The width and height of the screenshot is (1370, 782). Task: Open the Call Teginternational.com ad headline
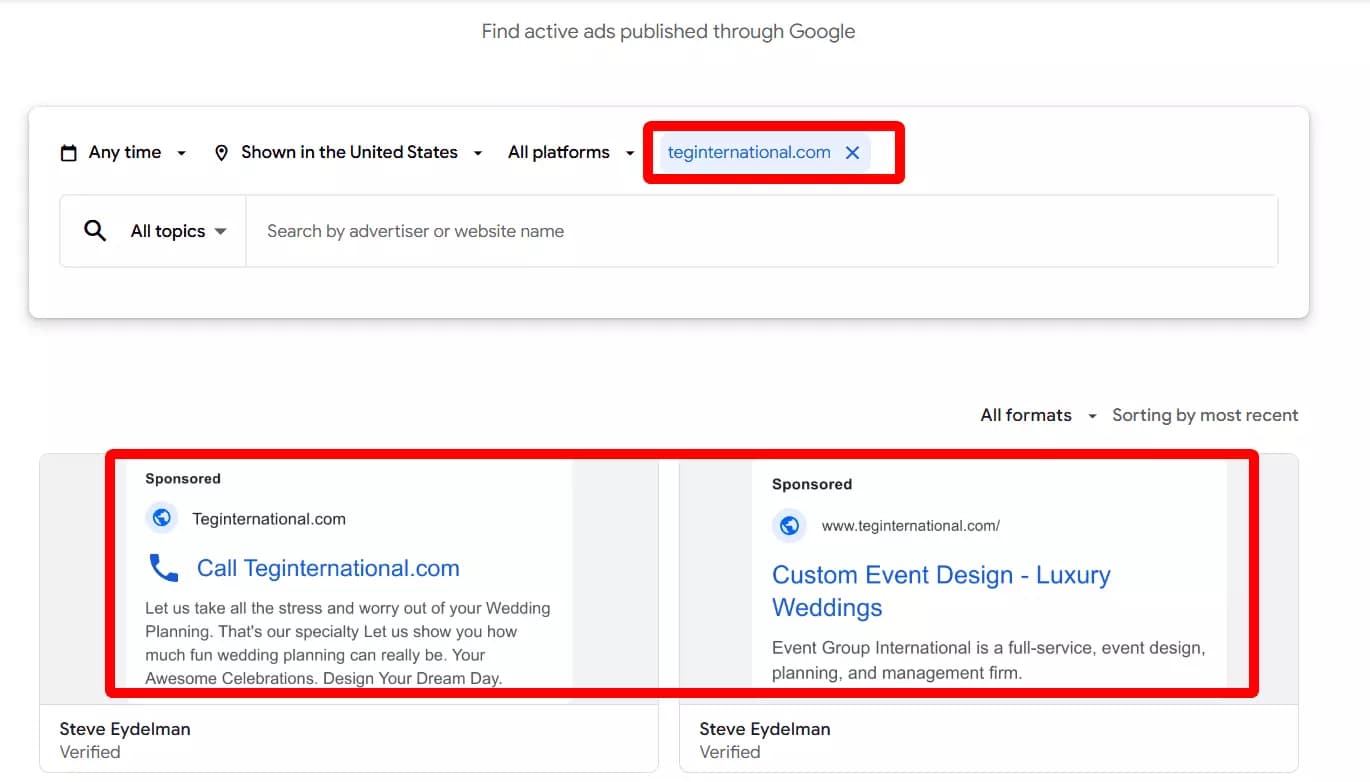click(x=327, y=567)
